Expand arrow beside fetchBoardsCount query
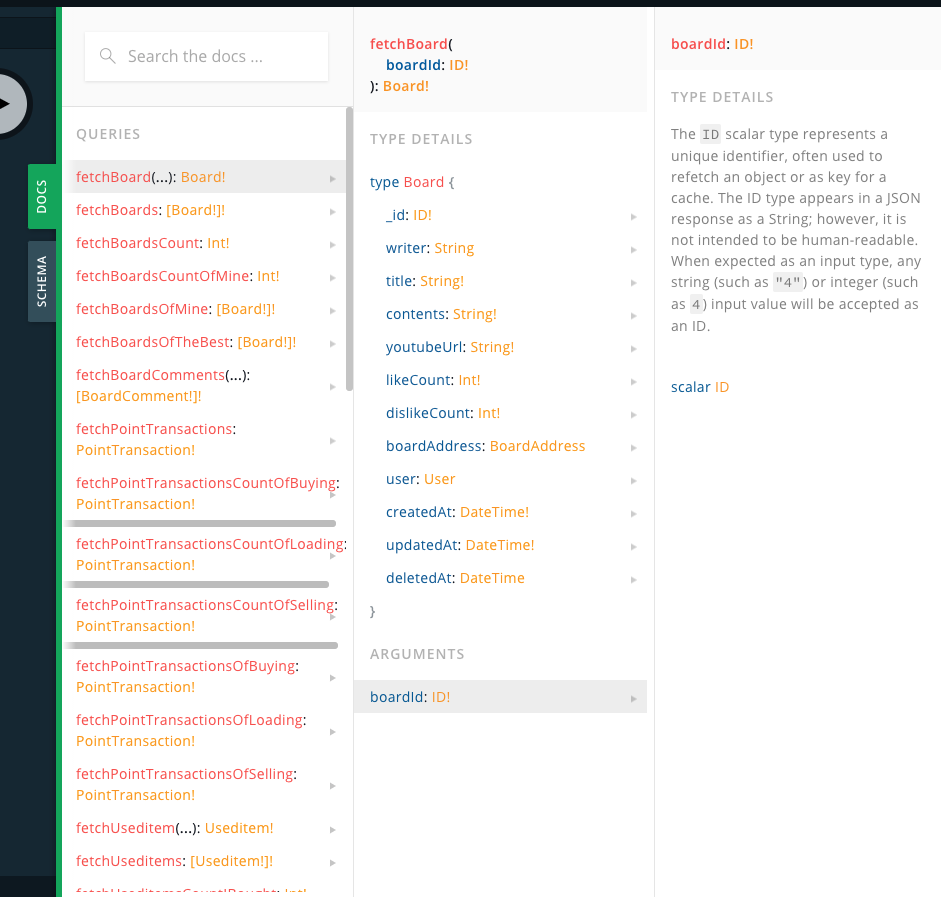 [x=332, y=244]
